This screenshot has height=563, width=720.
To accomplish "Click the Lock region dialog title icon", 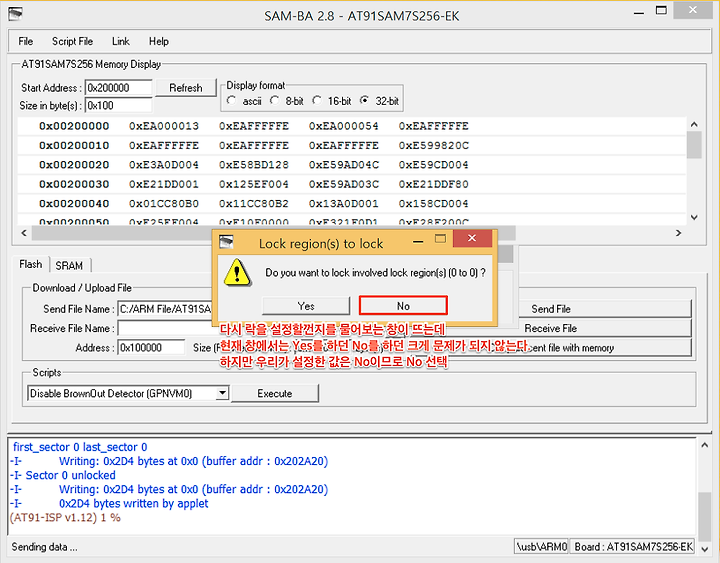I will pos(226,242).
